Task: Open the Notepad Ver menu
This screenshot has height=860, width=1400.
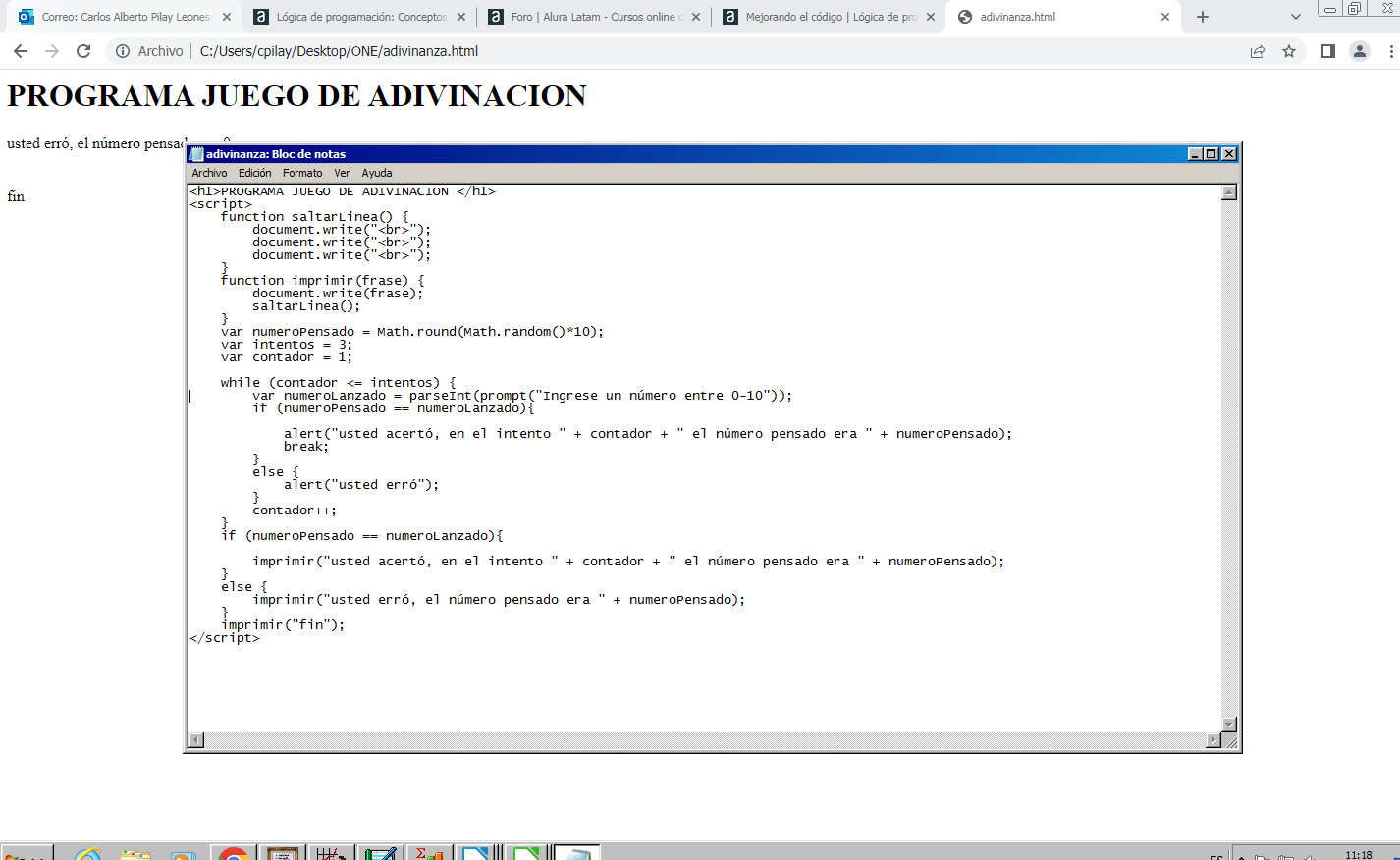Action: pos(342,173)
